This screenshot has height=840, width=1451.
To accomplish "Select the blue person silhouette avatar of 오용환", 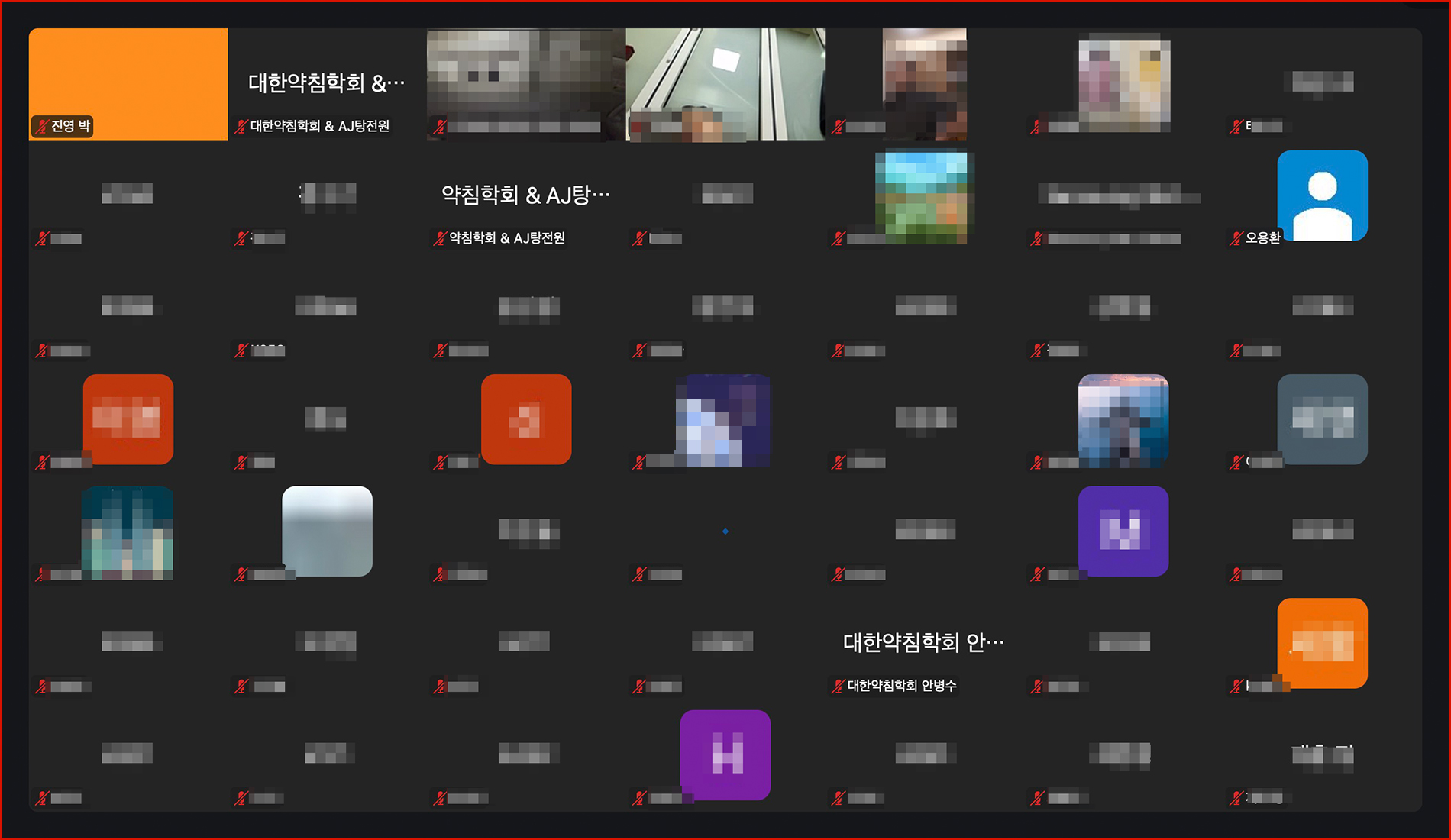I will coord(1322,195).
